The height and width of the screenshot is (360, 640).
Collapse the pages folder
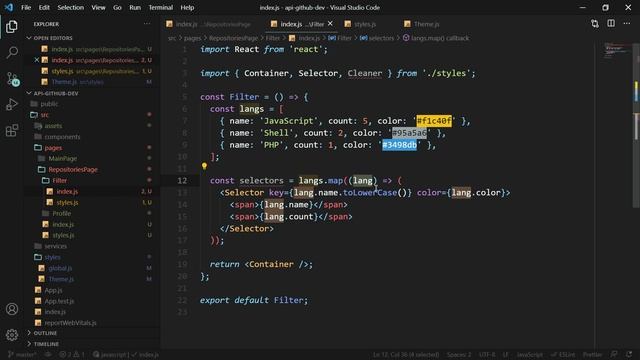click(x=53, y=148)
